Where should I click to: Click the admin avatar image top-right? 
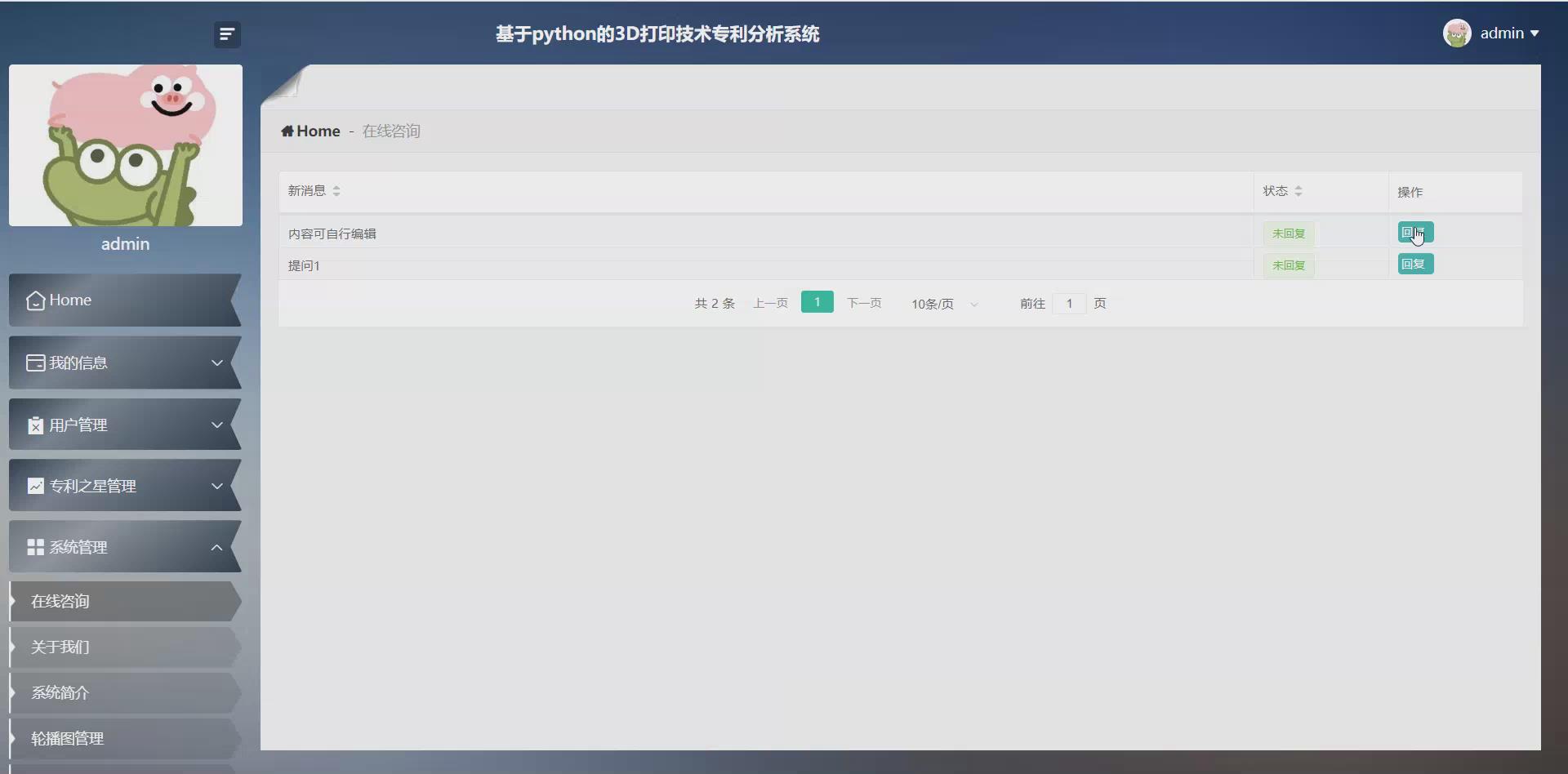(x=1458, y=33)
